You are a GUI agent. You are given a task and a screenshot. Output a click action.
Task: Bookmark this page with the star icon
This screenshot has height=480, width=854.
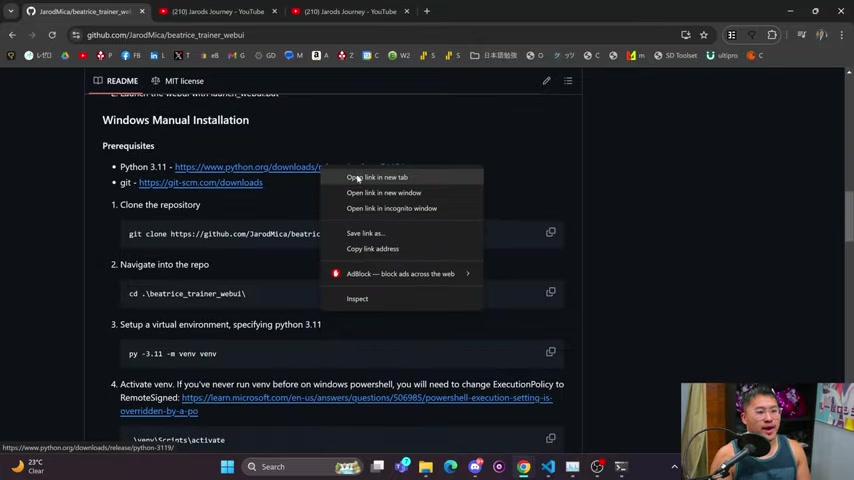tap(704, 35)
